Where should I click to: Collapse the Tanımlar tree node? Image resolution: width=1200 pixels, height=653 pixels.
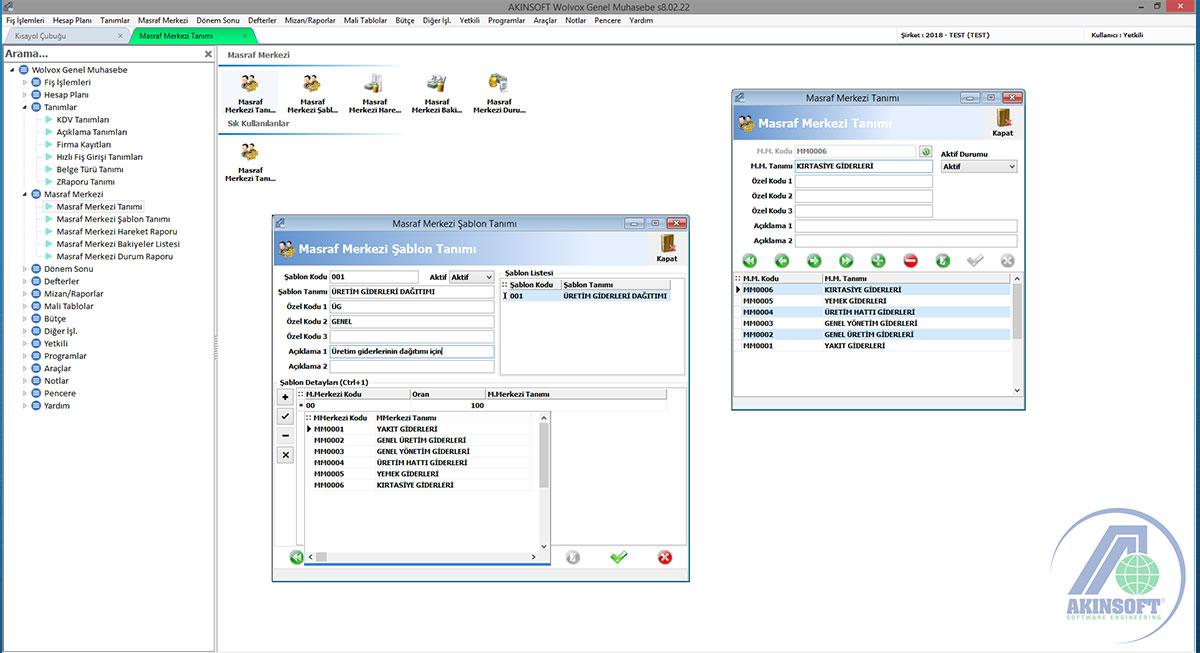click(x=25, y=107)
